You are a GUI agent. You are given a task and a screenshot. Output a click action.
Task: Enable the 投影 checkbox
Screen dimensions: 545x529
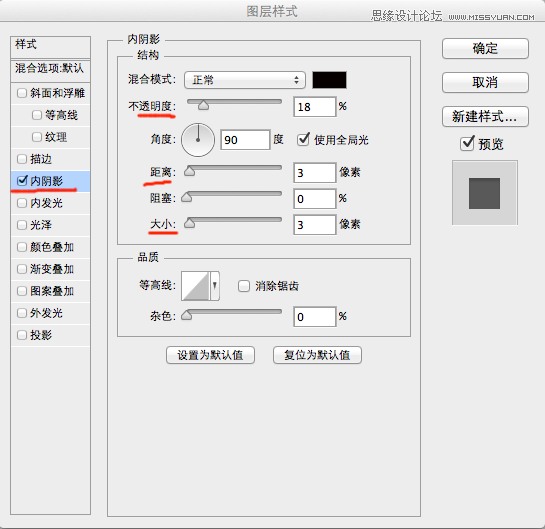click(x=22, y=335)
